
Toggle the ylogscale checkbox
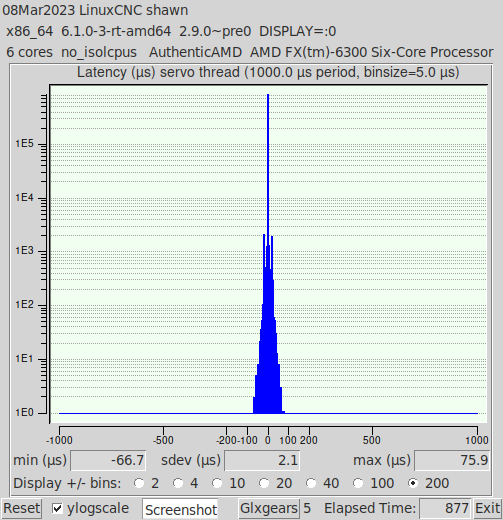coord(57,509)
